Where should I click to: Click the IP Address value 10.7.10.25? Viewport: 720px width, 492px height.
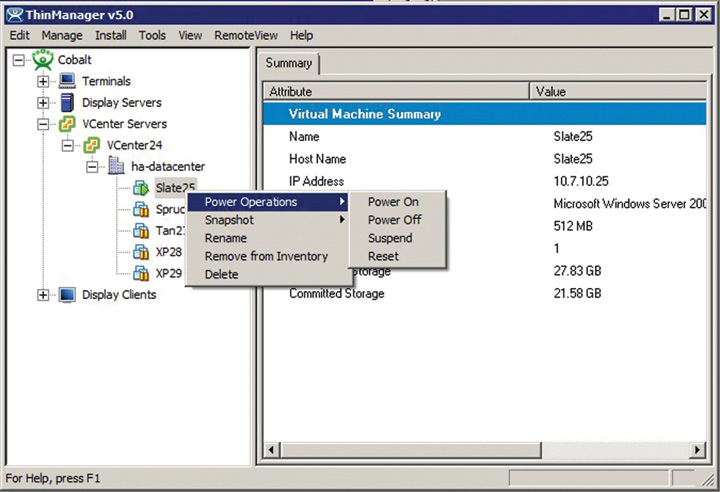581,181
